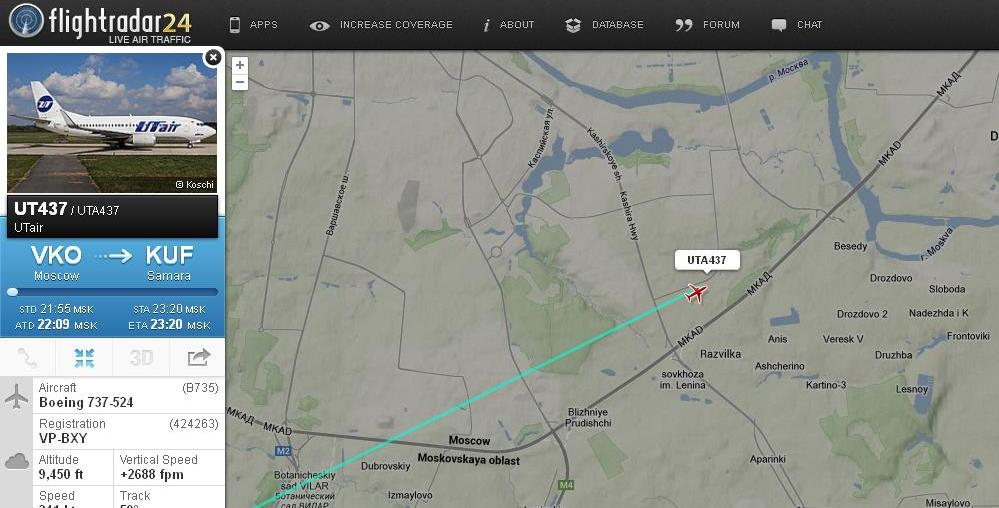
Task: Open the Chat link
Action: (x=796, y=25)
